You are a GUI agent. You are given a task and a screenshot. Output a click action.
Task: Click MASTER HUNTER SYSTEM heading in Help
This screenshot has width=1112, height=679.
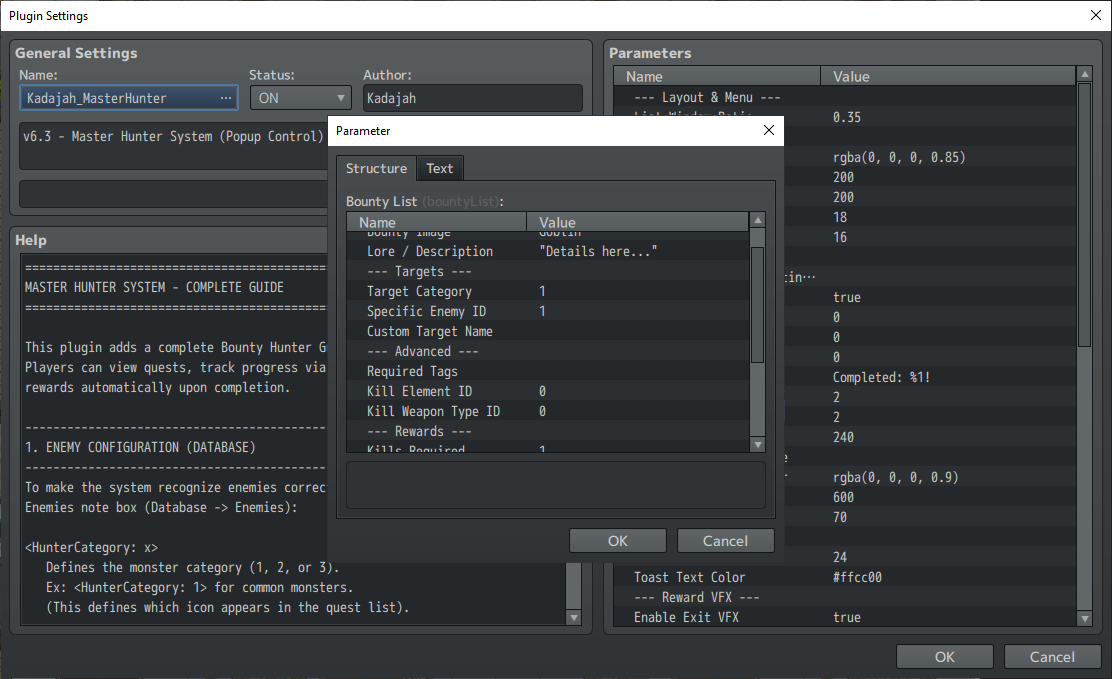[154, 287]
